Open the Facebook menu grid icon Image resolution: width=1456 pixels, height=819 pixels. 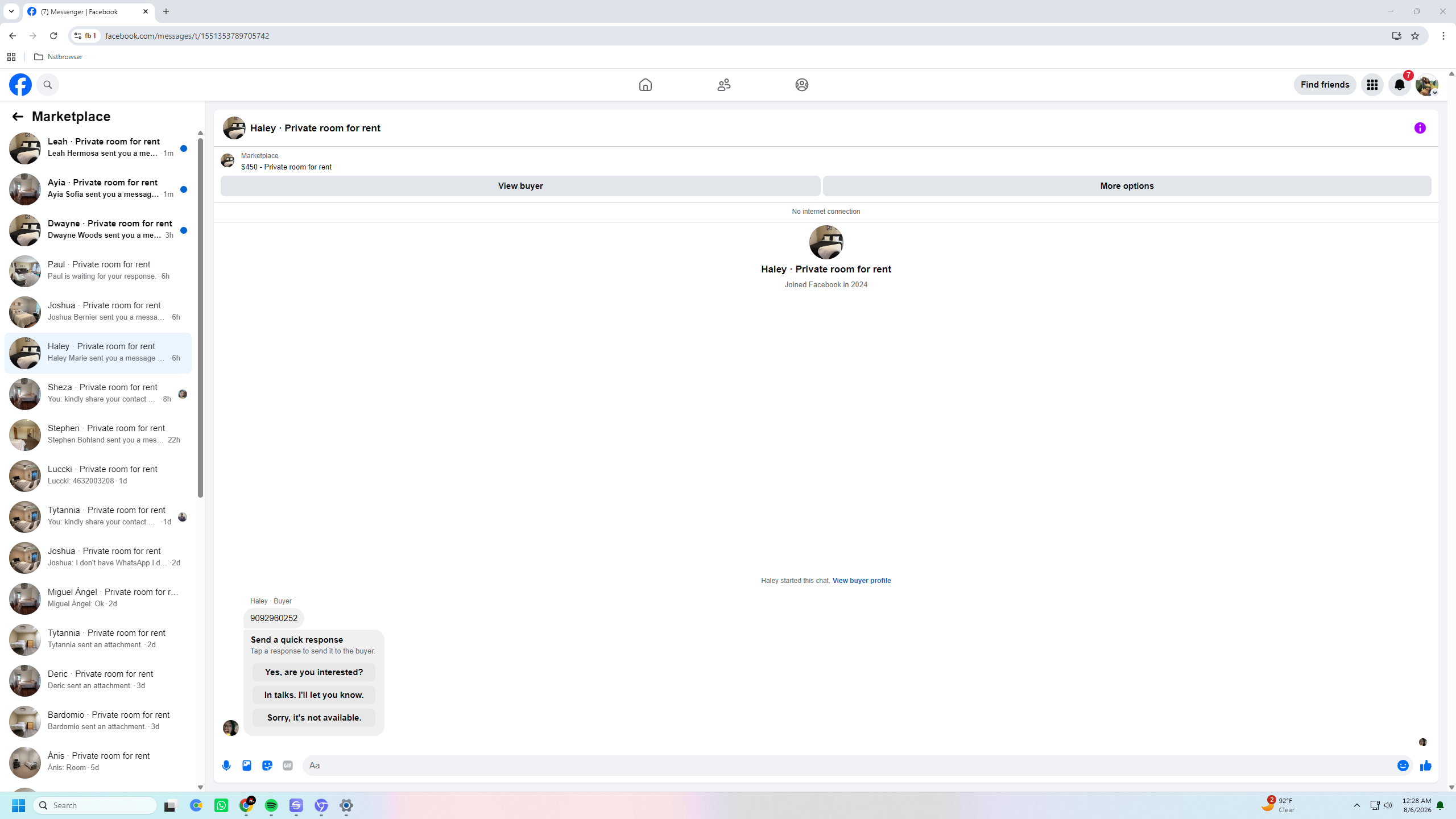[1372, 85]
